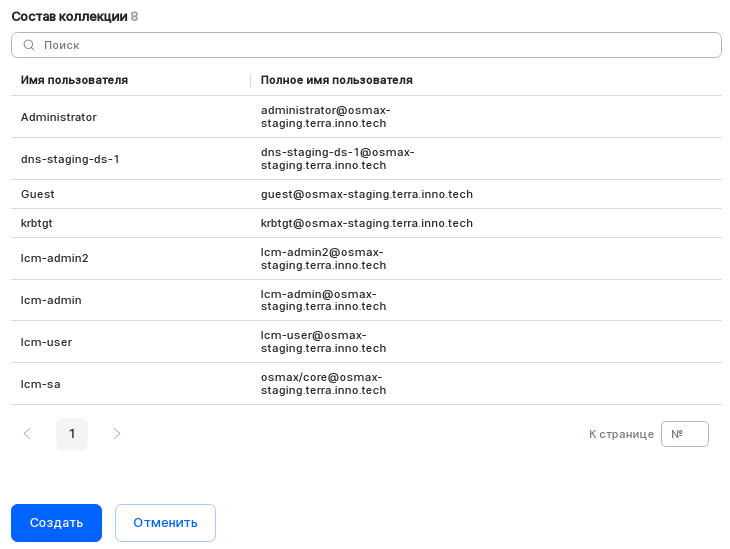The image size is (730, 549).
Task: Click the page number input box
Action: 684,434
